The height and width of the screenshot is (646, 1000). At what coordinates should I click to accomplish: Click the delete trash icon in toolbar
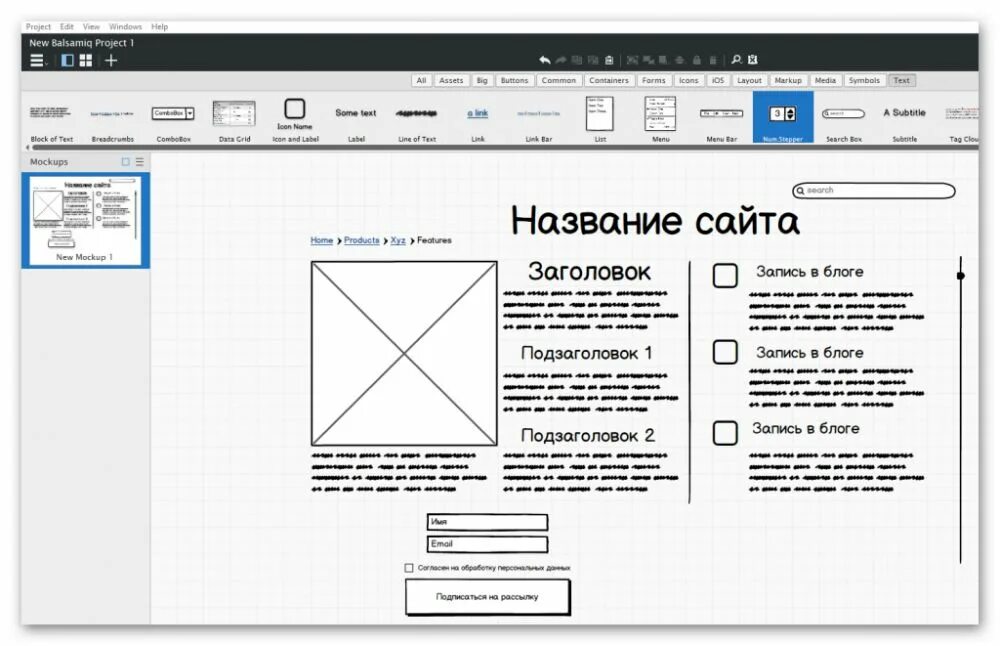(x=713, y=60)
